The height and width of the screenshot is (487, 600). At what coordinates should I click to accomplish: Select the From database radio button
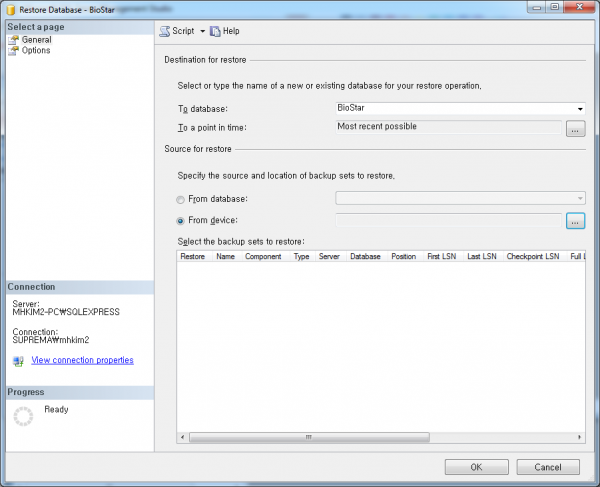coord(181,199)
